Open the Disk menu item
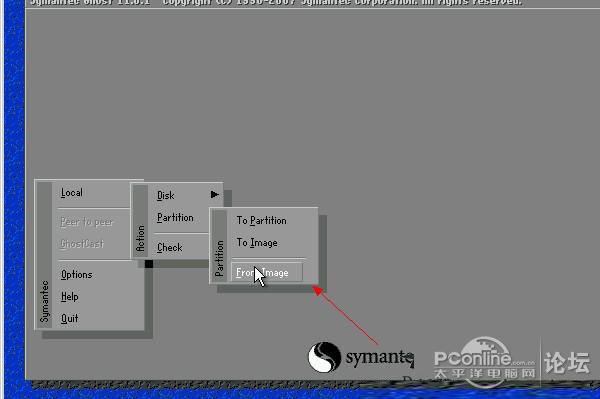 pos(166,195)
